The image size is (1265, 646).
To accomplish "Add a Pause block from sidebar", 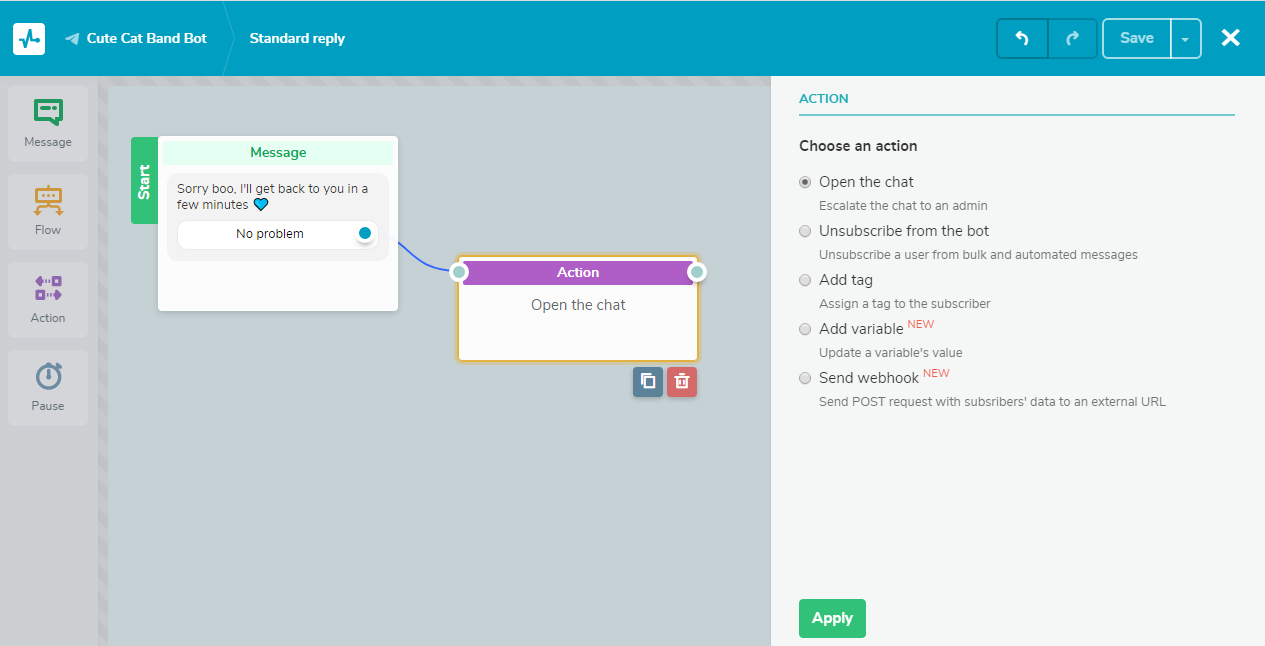I will [48, 387].
